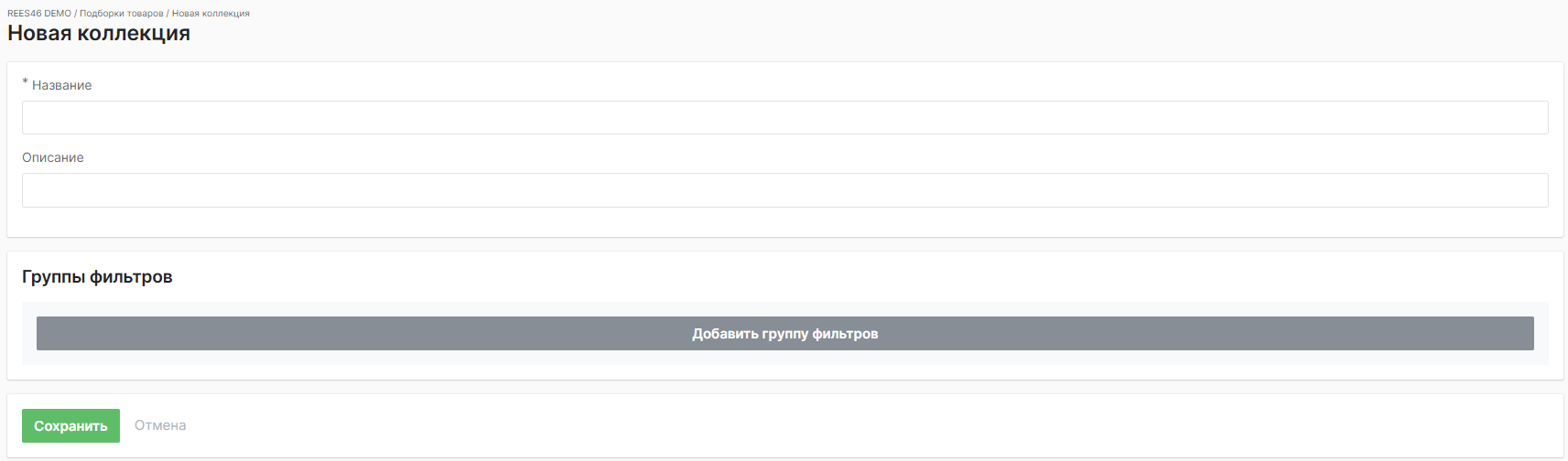Screen dimensions: 1568x461
Task: Click the required asterisk beside Название
Action: tap(26, 83)
